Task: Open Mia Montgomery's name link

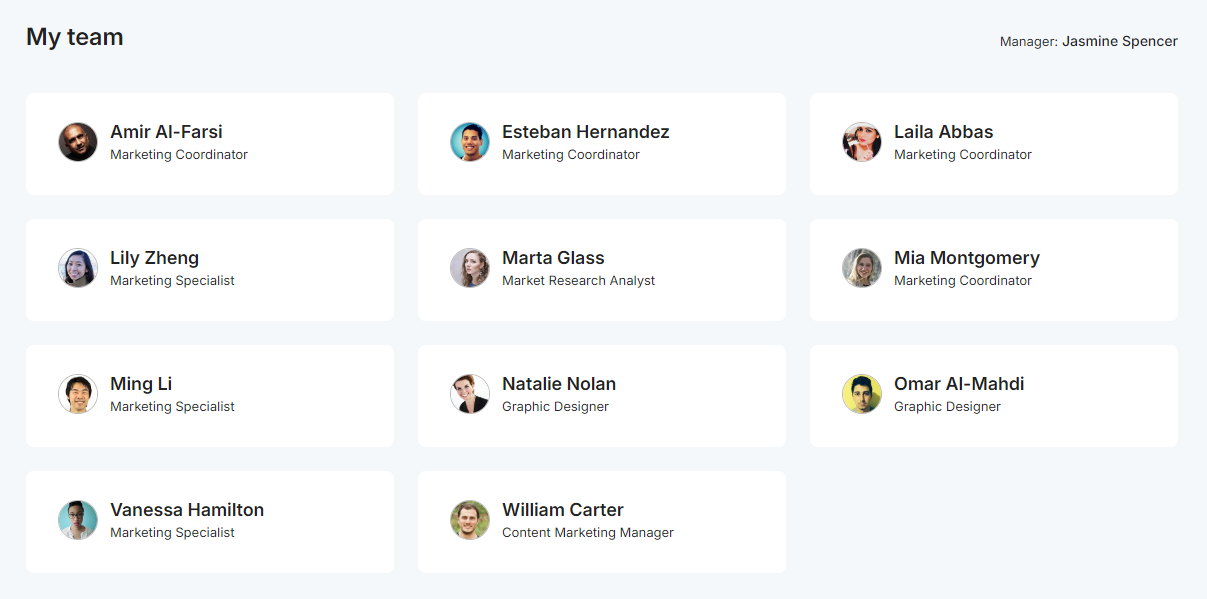Action: click(x=966, y=258)
